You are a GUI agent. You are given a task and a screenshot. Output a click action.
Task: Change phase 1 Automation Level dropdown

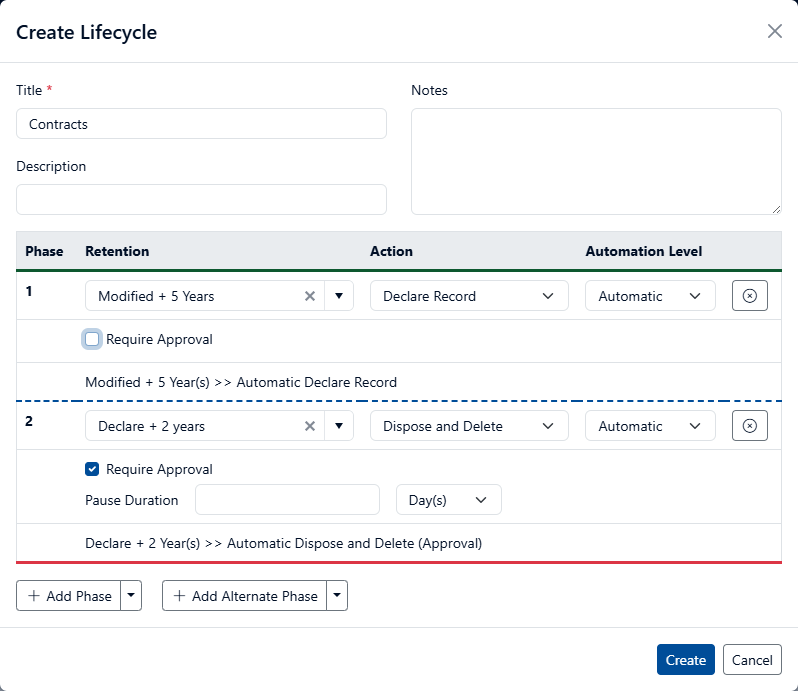(650, 296)
